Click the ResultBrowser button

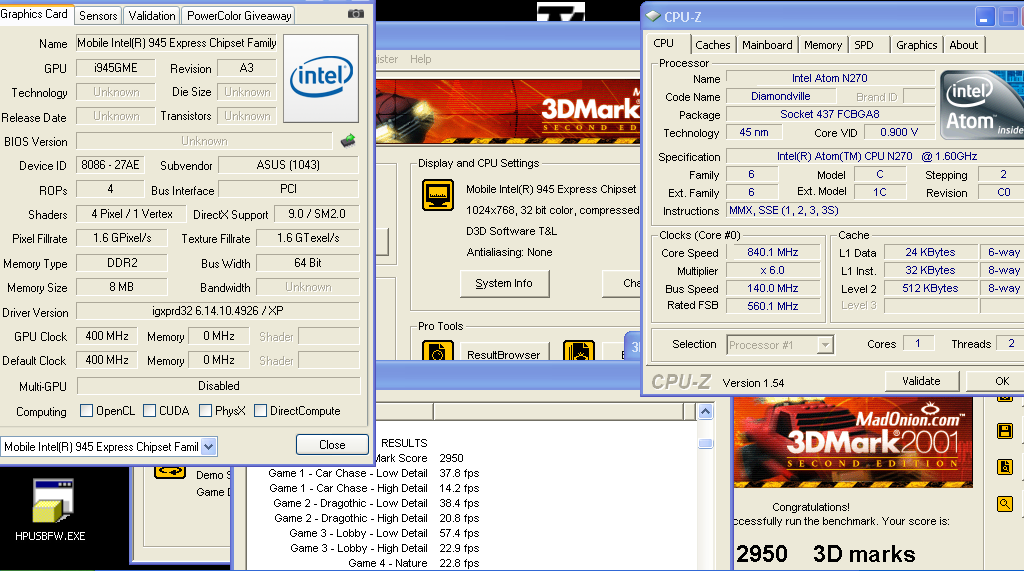coord(504,353)
